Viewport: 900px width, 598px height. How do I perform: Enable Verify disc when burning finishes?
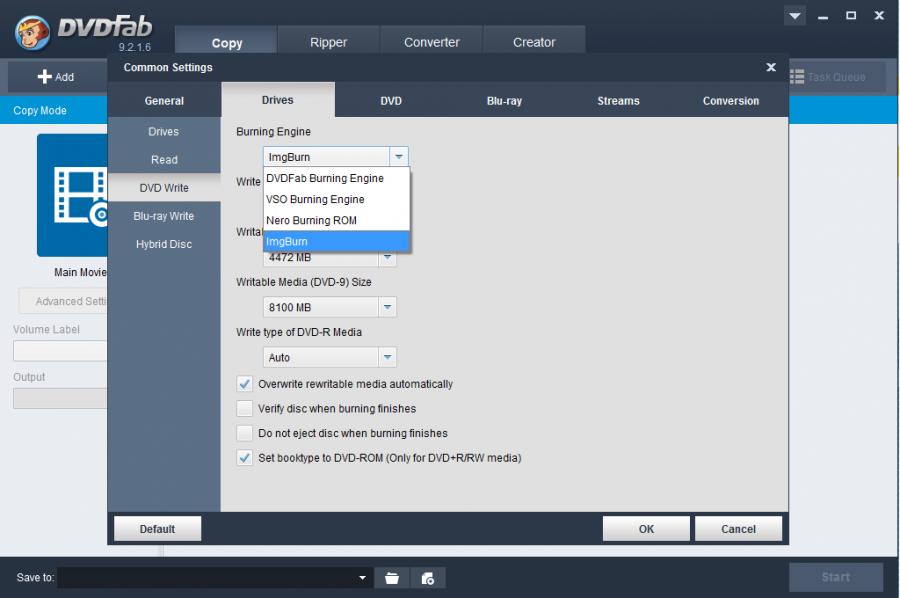pos(245,408)
